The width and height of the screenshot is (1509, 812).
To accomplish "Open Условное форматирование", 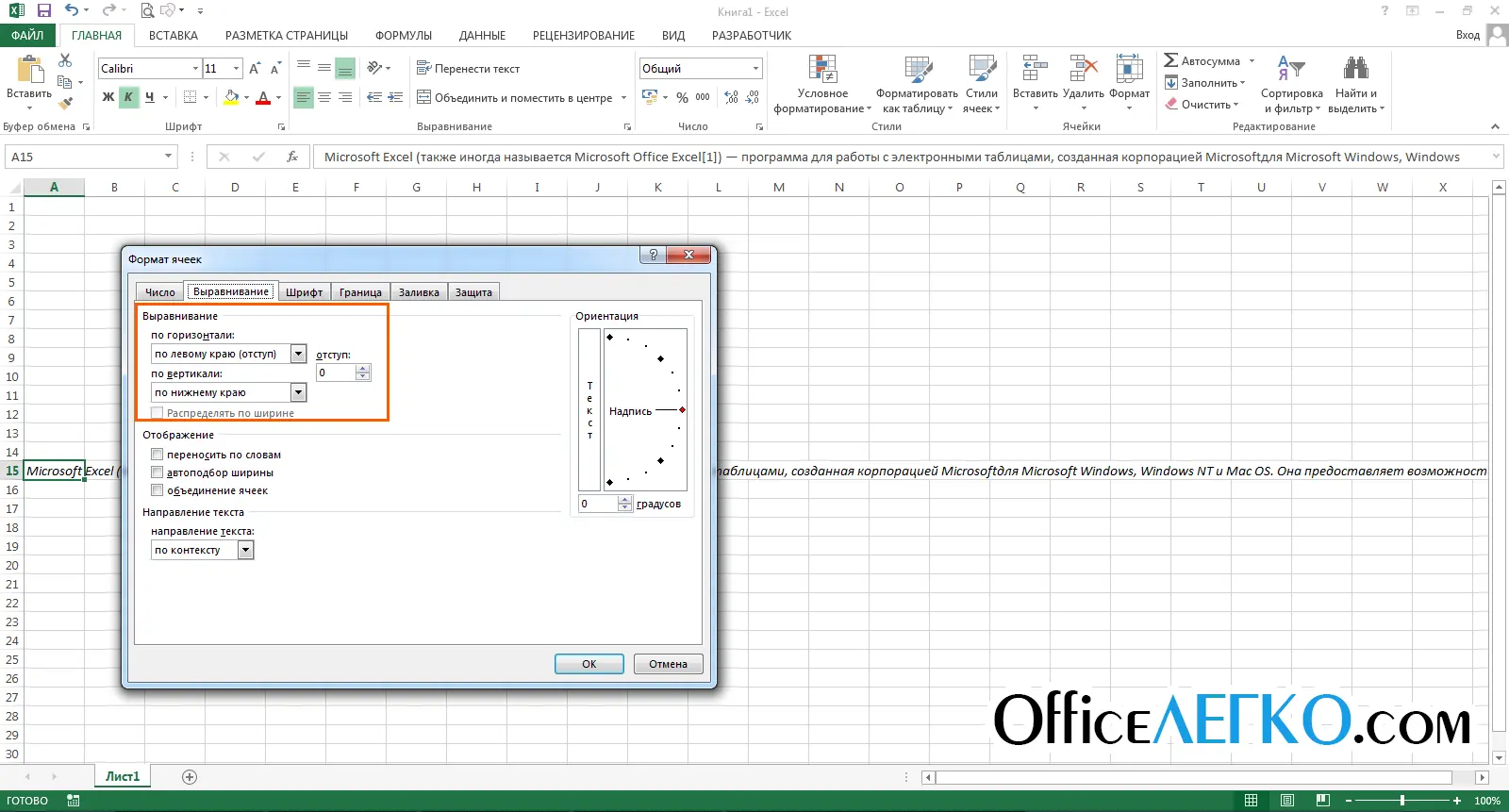I will pyautogui.click(x=822, y=84).
